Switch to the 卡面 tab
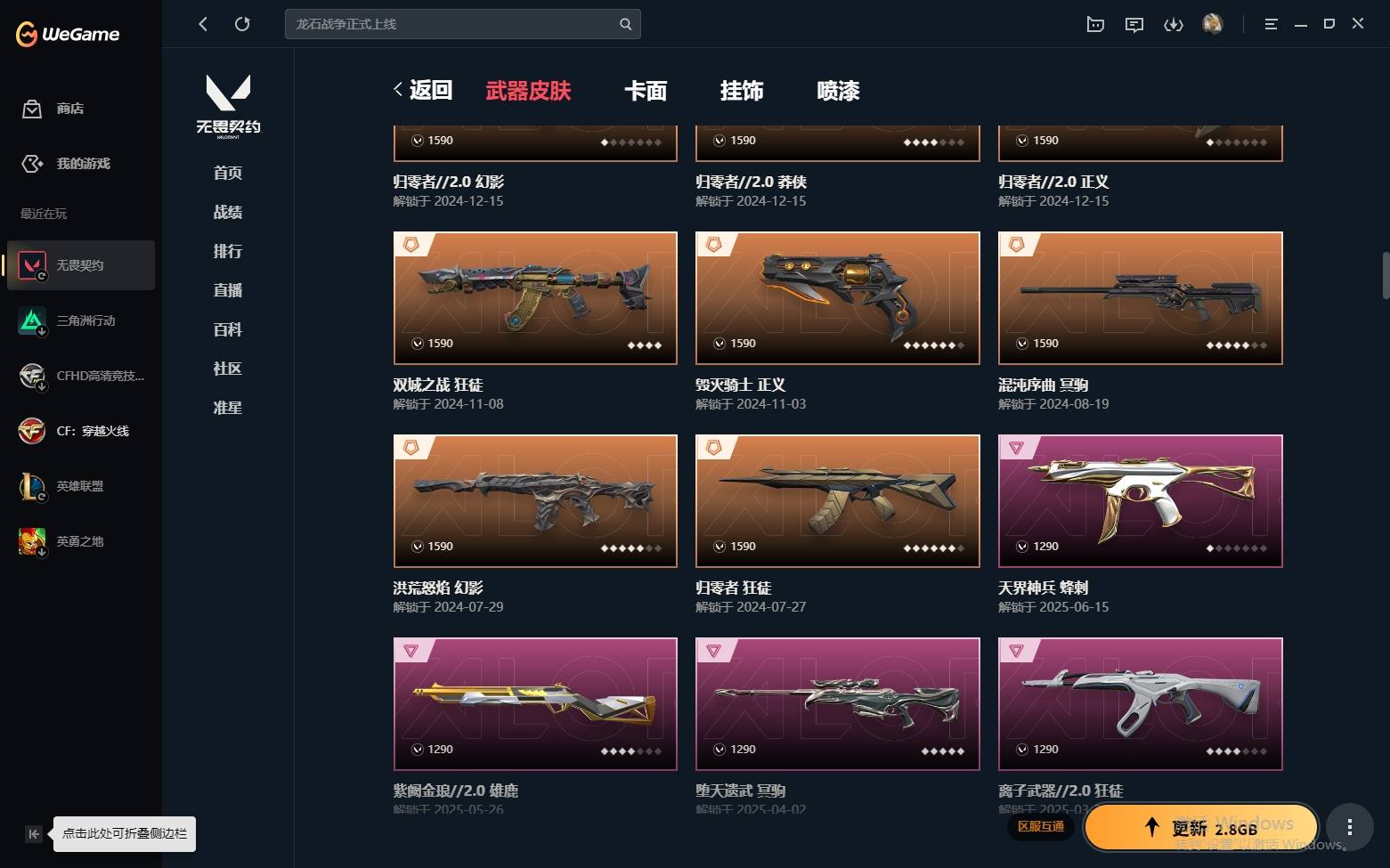Viewport: 1390px width, 868px height. tap(646, 91)
